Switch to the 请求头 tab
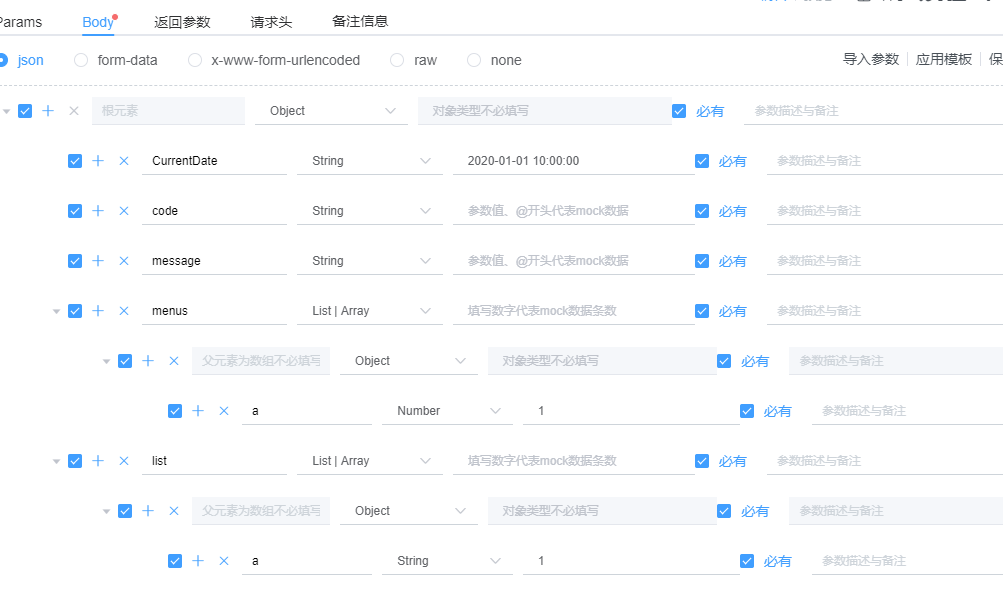The height and width of the screenshot is (610, 1003). [270, 20]
